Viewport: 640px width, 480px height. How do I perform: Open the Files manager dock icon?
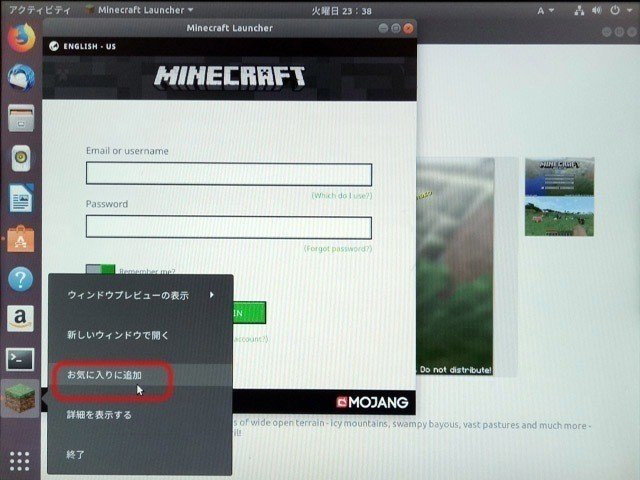[21, 118]
